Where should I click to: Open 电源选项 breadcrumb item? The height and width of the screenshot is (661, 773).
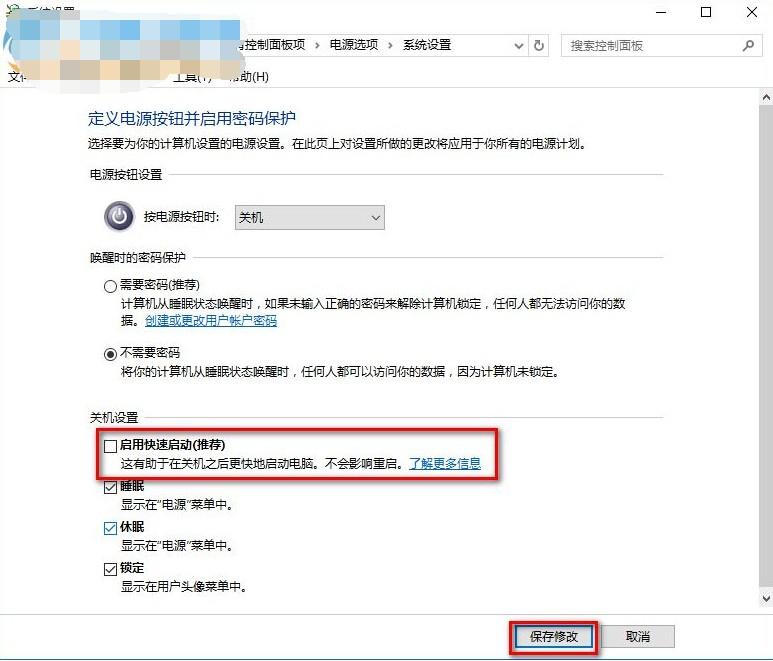pyautogui.click(x=354, y=45)
